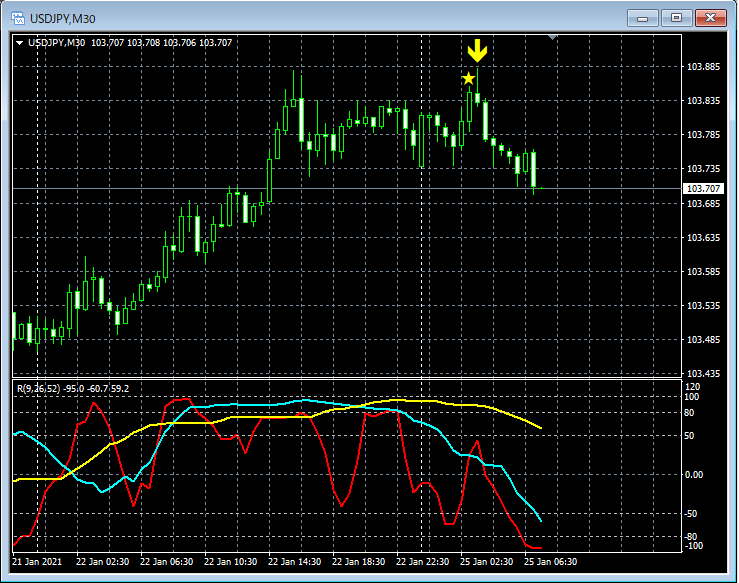Click the indicator label R(9,26,52) -95.0 -60.7 59.2

[73, 389]
